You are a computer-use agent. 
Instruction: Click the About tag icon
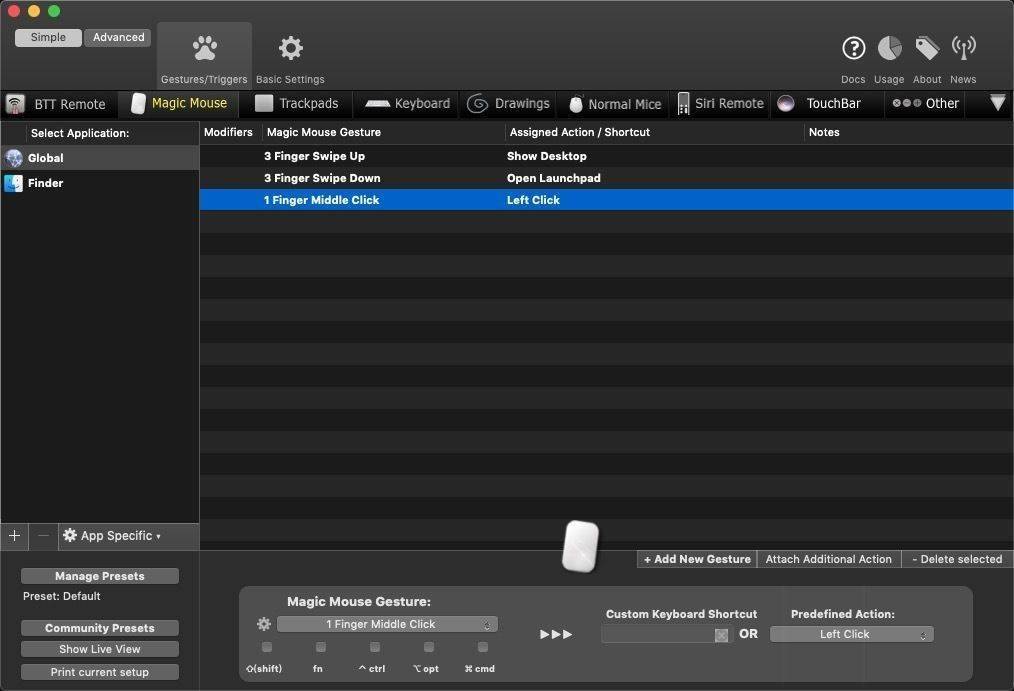927,48
